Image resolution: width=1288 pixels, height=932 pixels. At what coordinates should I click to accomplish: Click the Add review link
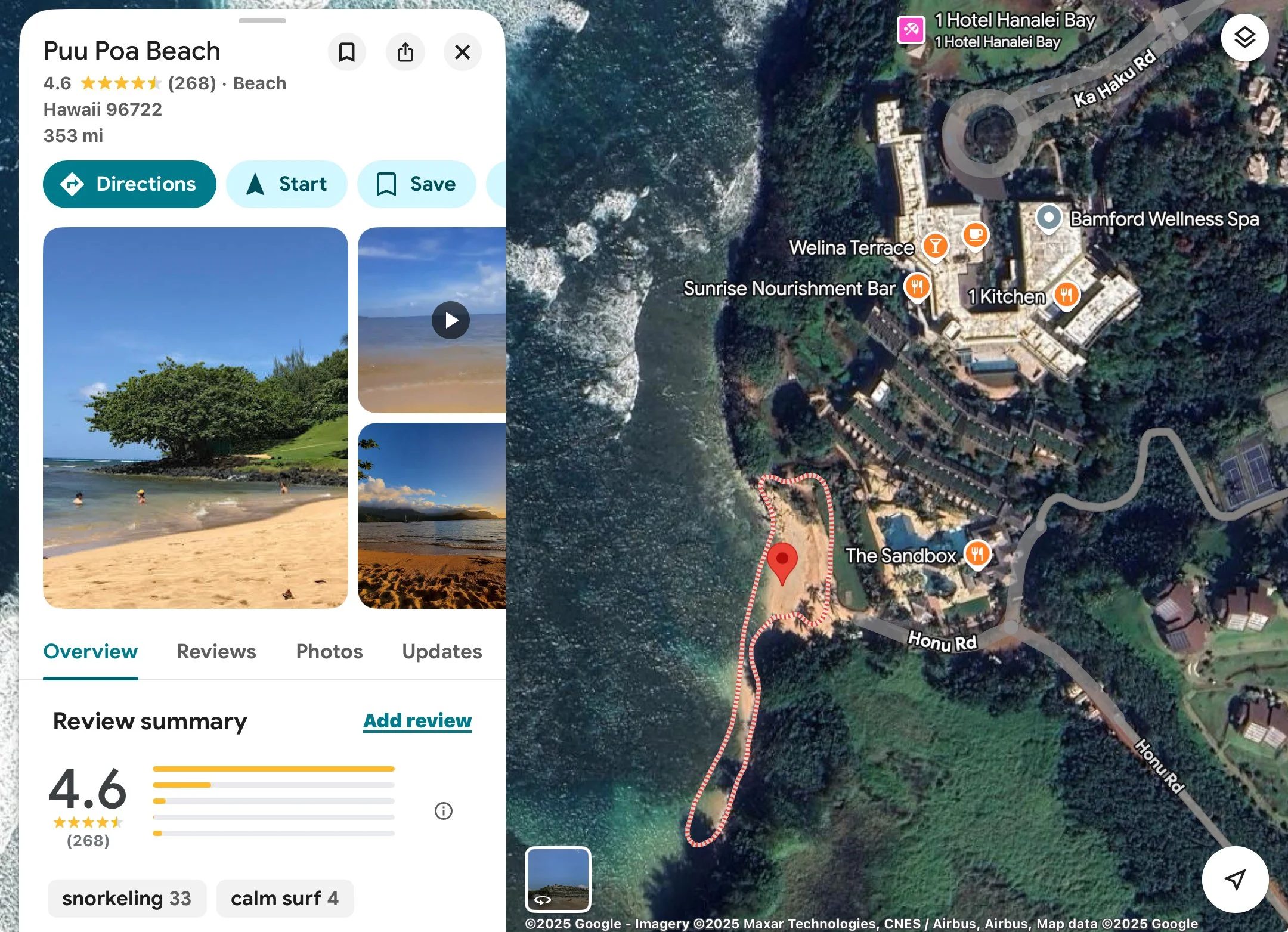click(x=417, y=721)
